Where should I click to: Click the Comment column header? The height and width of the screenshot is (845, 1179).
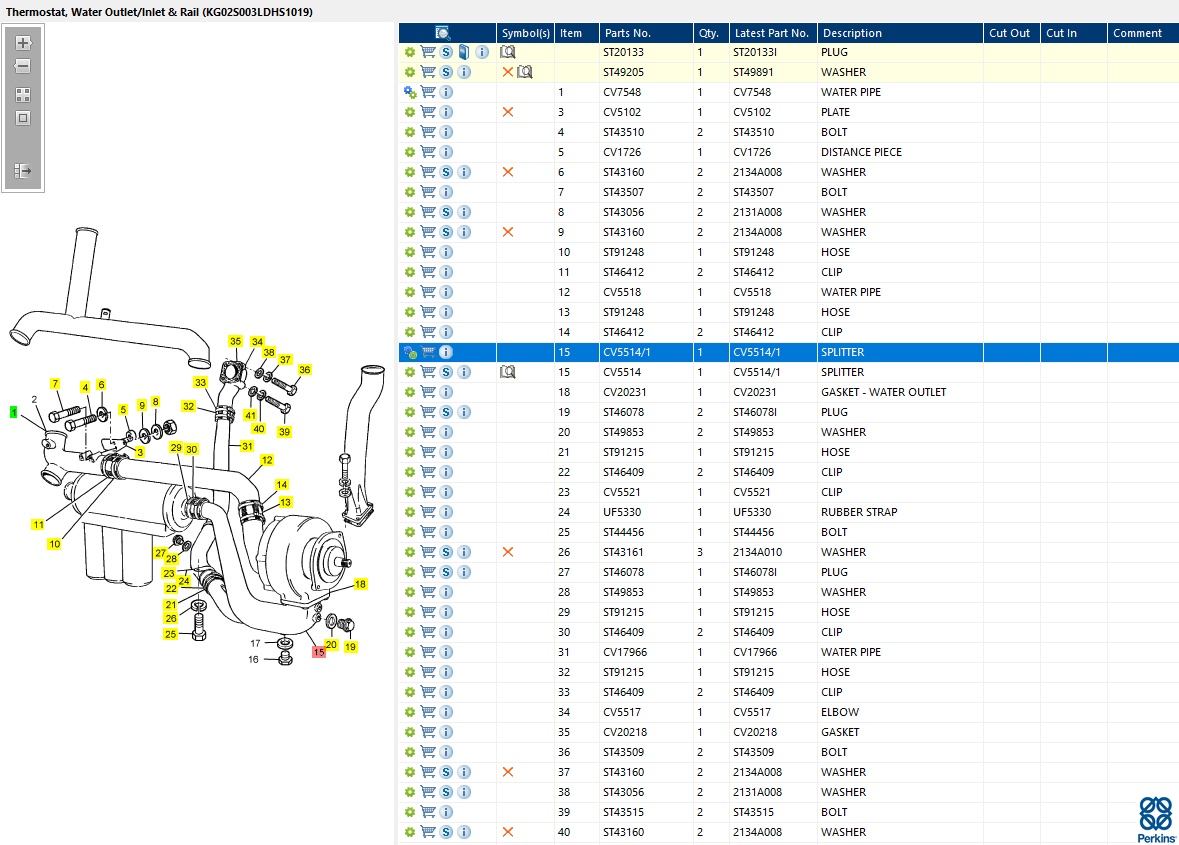pyautogui.click(x=1143, y=33)
